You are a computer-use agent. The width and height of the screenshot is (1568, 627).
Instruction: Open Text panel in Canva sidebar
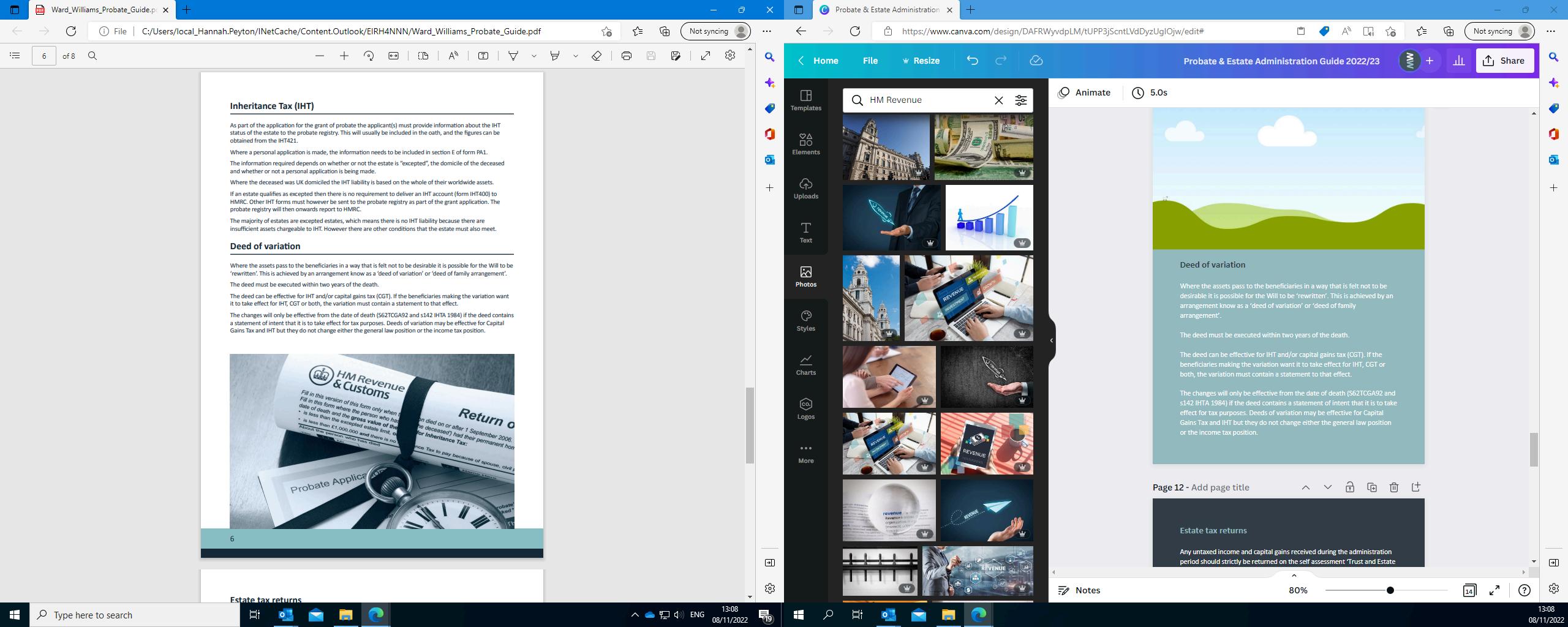click(806, 233)
